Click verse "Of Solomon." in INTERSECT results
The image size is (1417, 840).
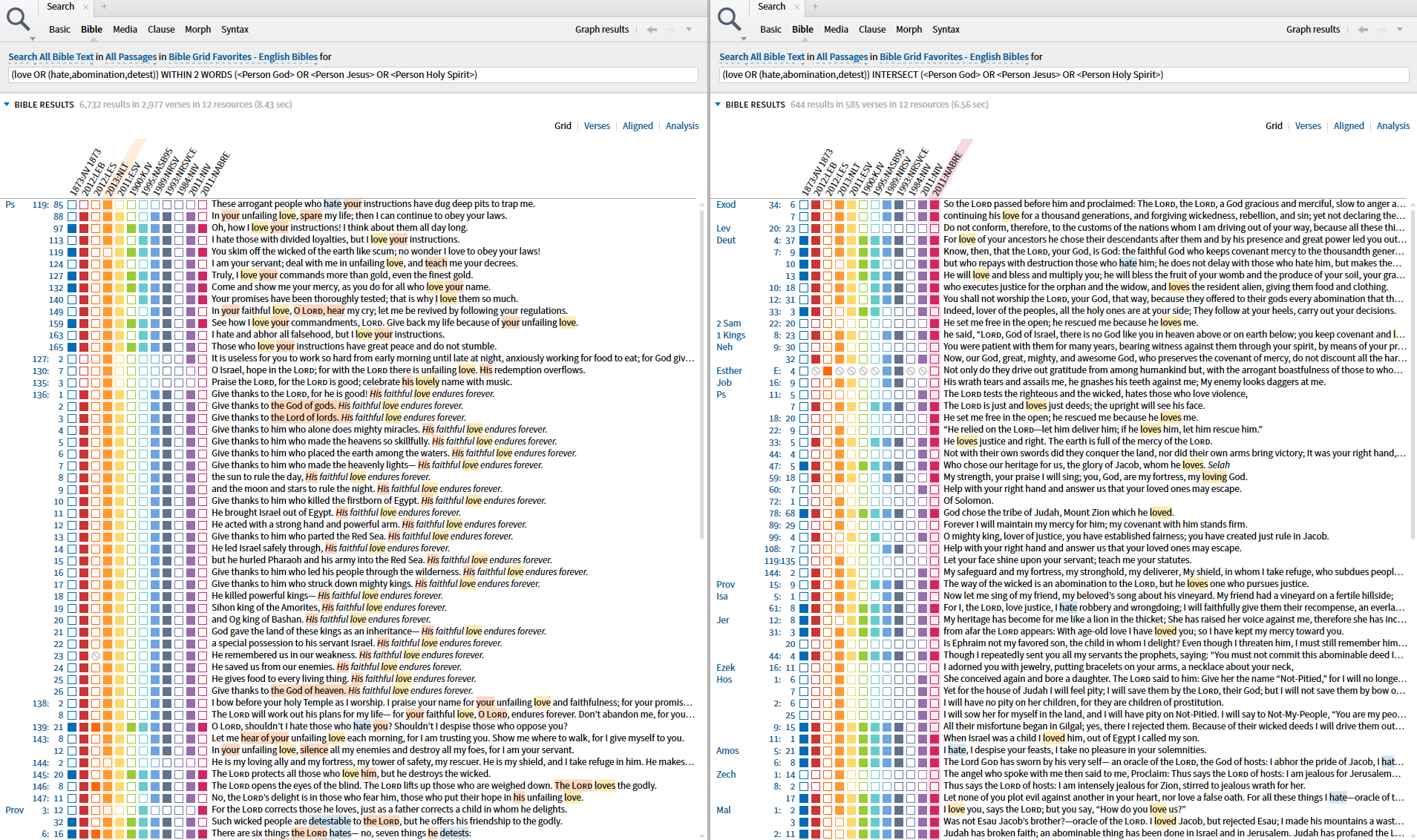(x=968, y=501)
